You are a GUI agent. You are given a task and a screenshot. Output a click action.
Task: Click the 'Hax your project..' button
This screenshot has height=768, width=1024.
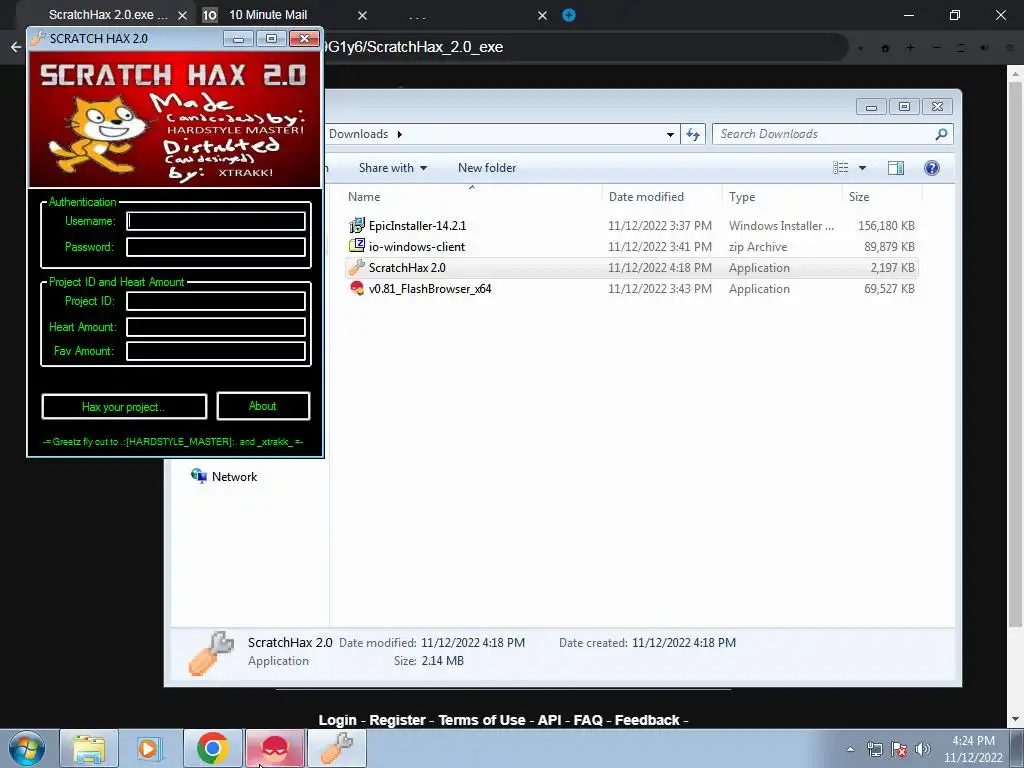coord(124,407)
